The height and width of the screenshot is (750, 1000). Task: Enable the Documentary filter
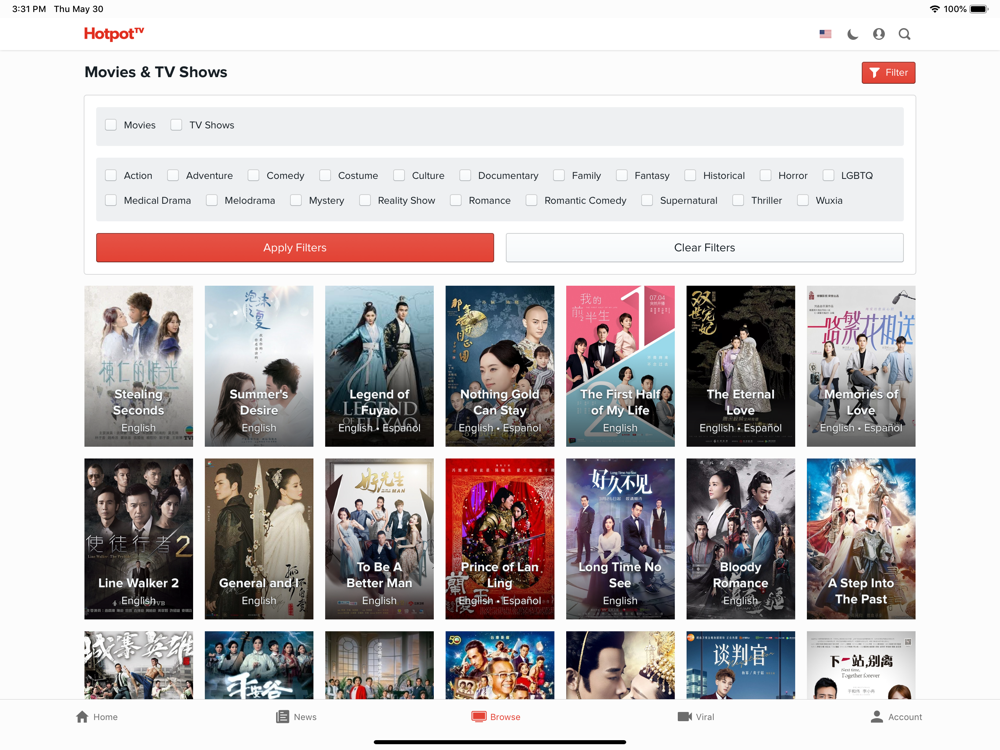(x=466, y=175)
